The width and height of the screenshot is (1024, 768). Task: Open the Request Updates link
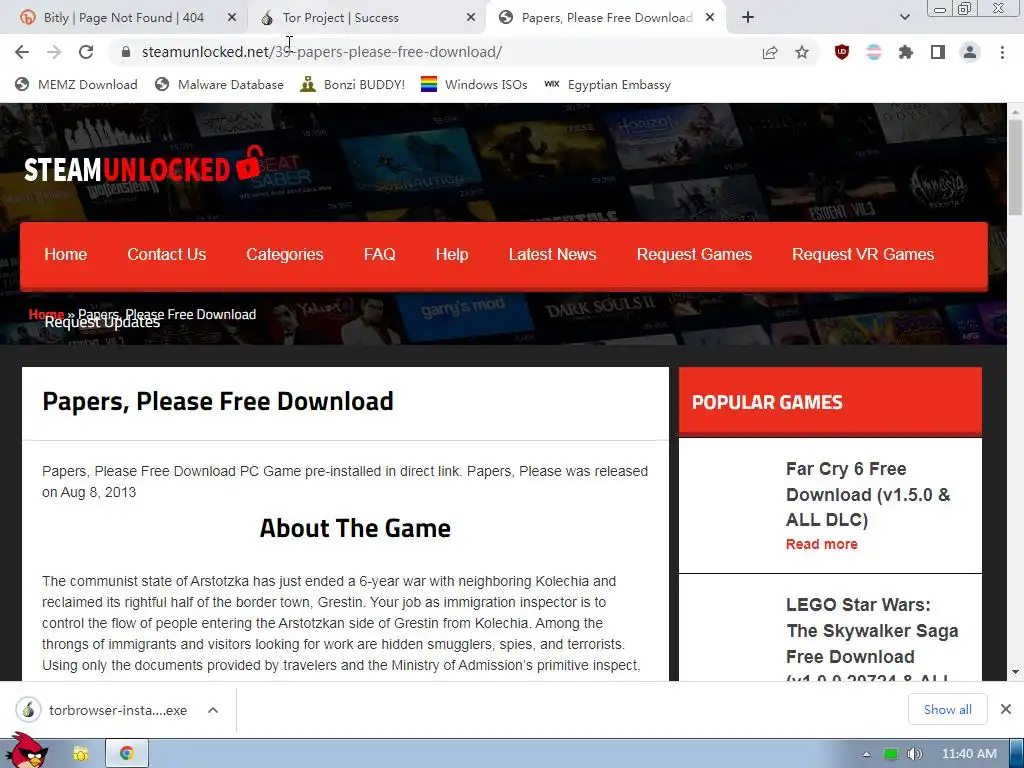pyautogui.click(x=102, y=324)
